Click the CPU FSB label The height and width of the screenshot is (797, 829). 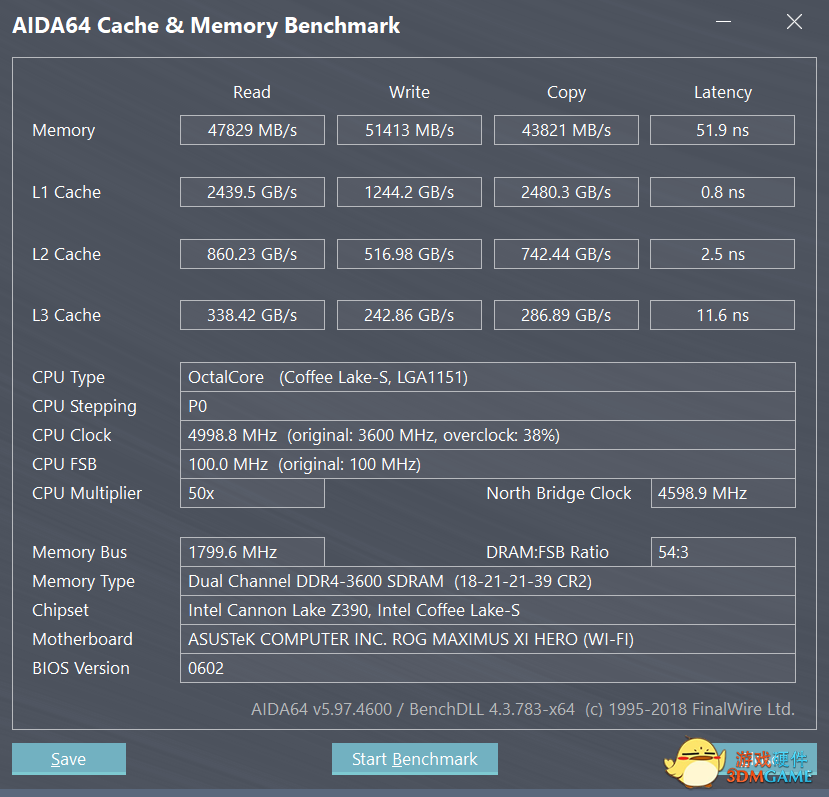tap(64, 464)
